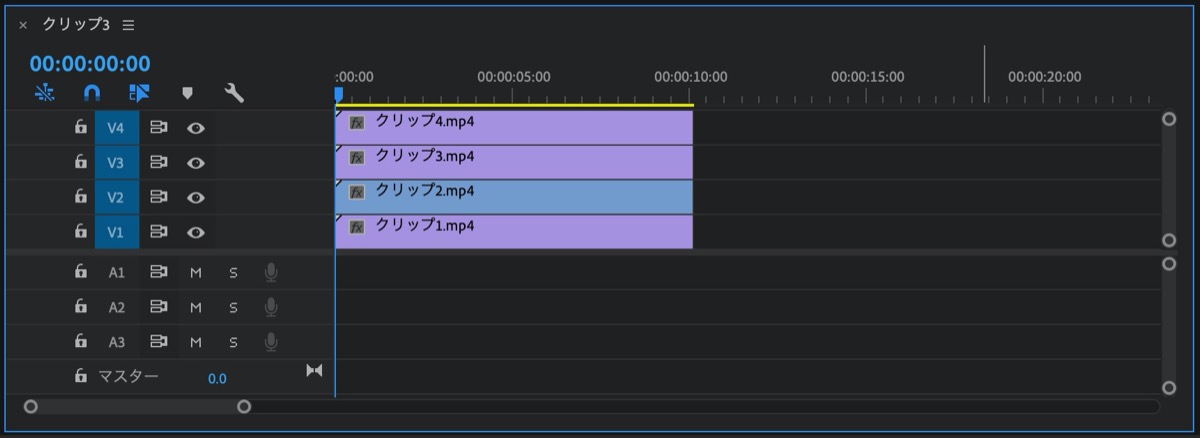
Task: Click the master track meter expand icon
Action: [314, 371]
